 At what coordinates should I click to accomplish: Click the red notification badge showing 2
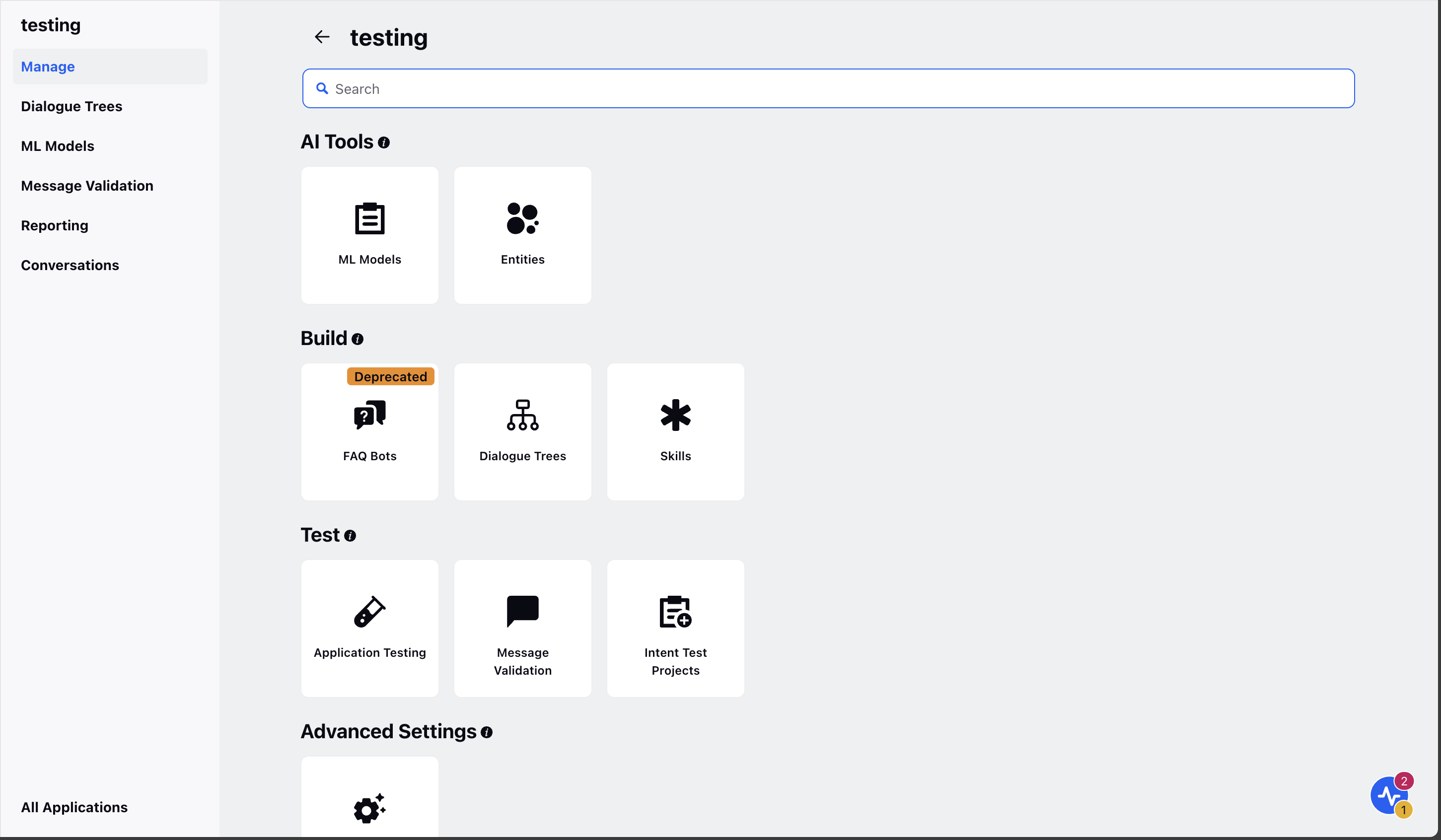pyautogui.click(x=1404, y=781)
